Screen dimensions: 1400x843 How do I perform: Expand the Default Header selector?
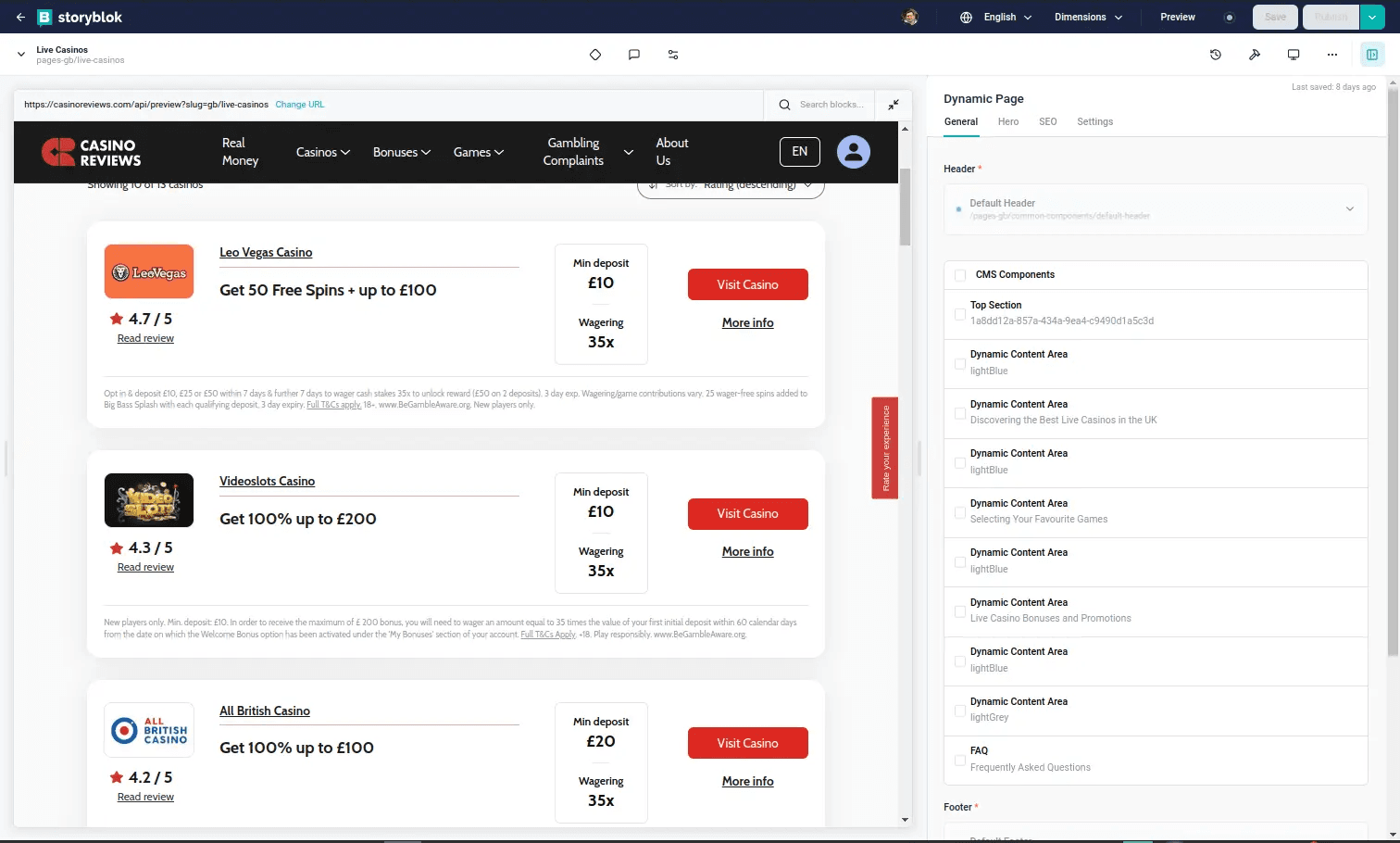point(1156,209)
